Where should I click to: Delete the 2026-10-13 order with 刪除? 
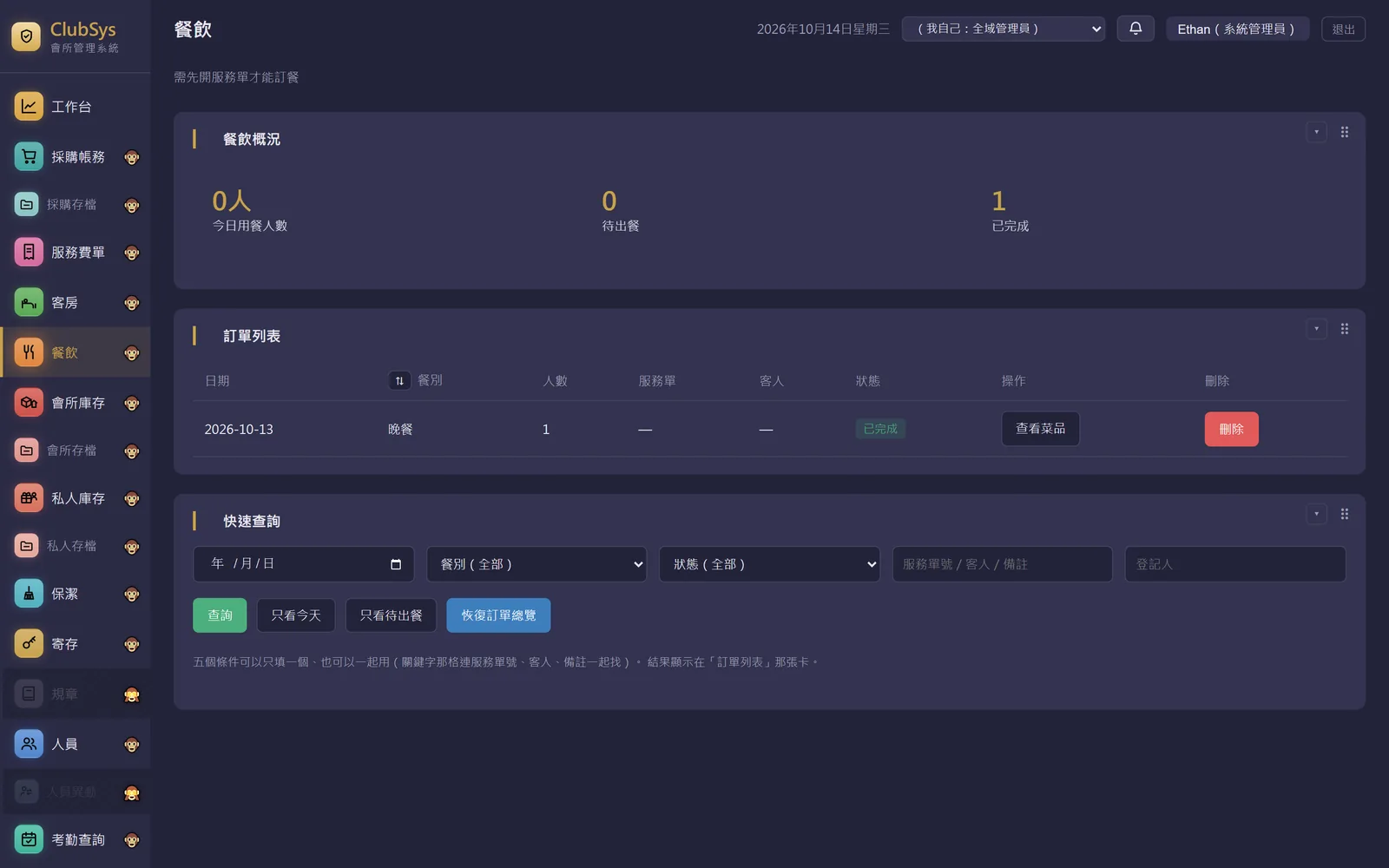[1232, 429]
